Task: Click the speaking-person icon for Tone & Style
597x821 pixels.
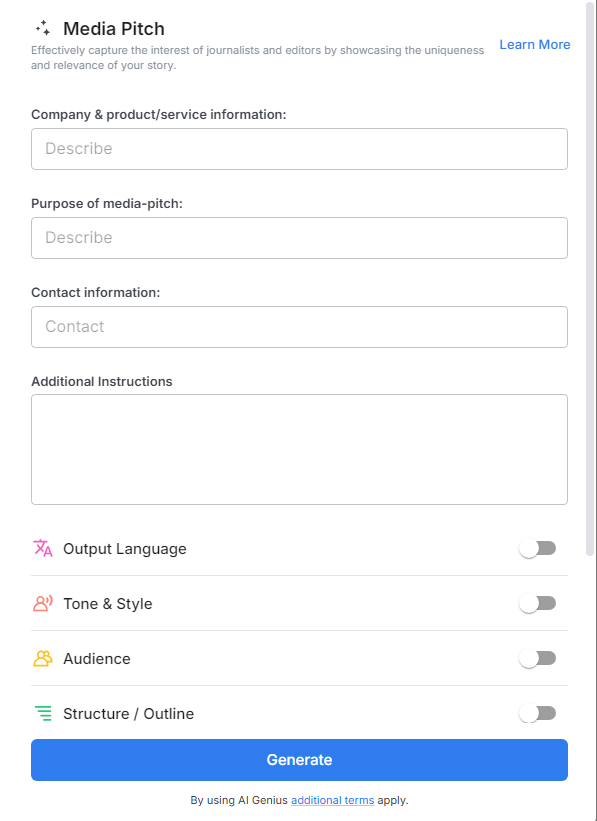Action: (41, 603)
